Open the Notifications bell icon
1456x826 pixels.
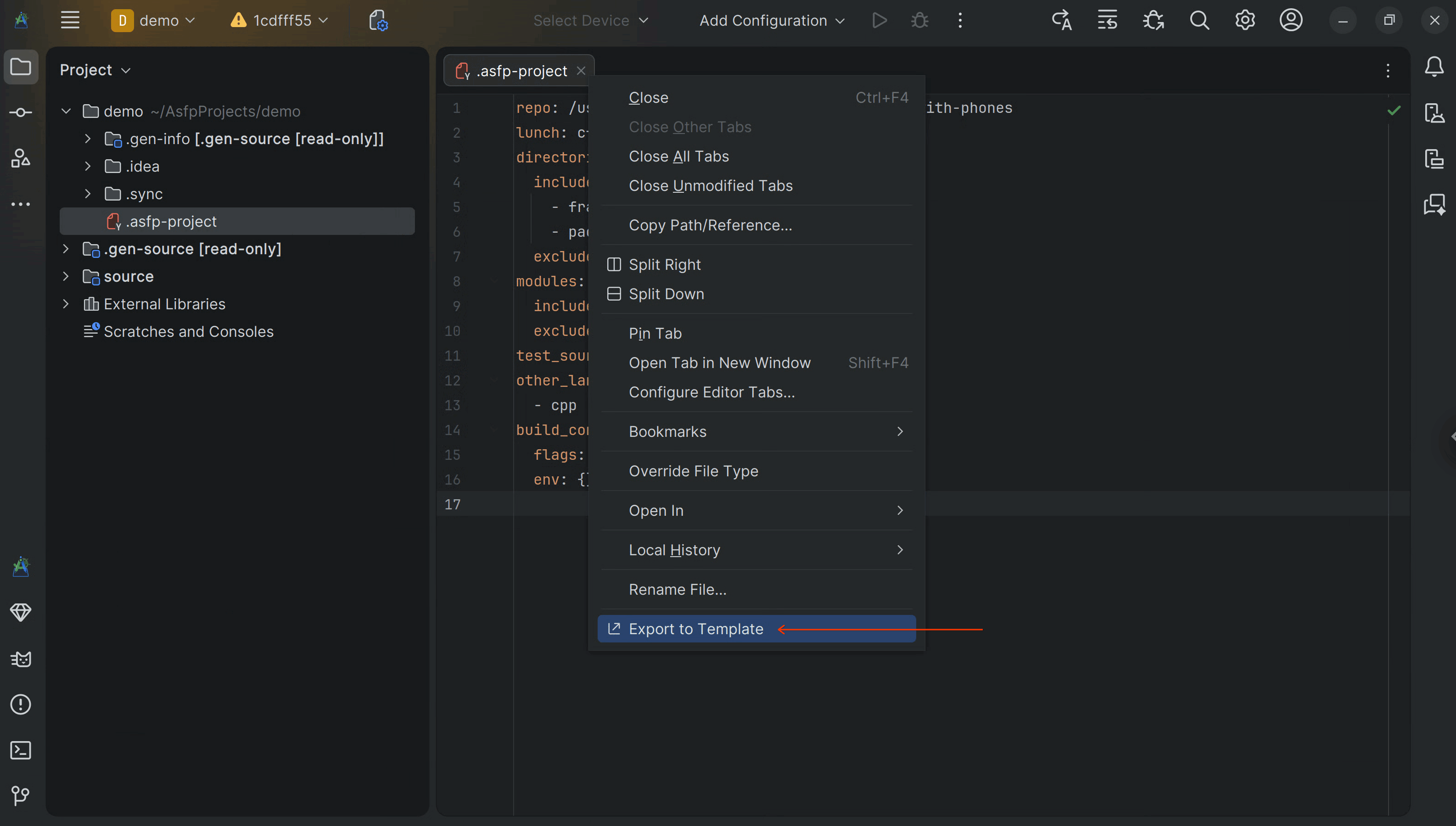1434,67
